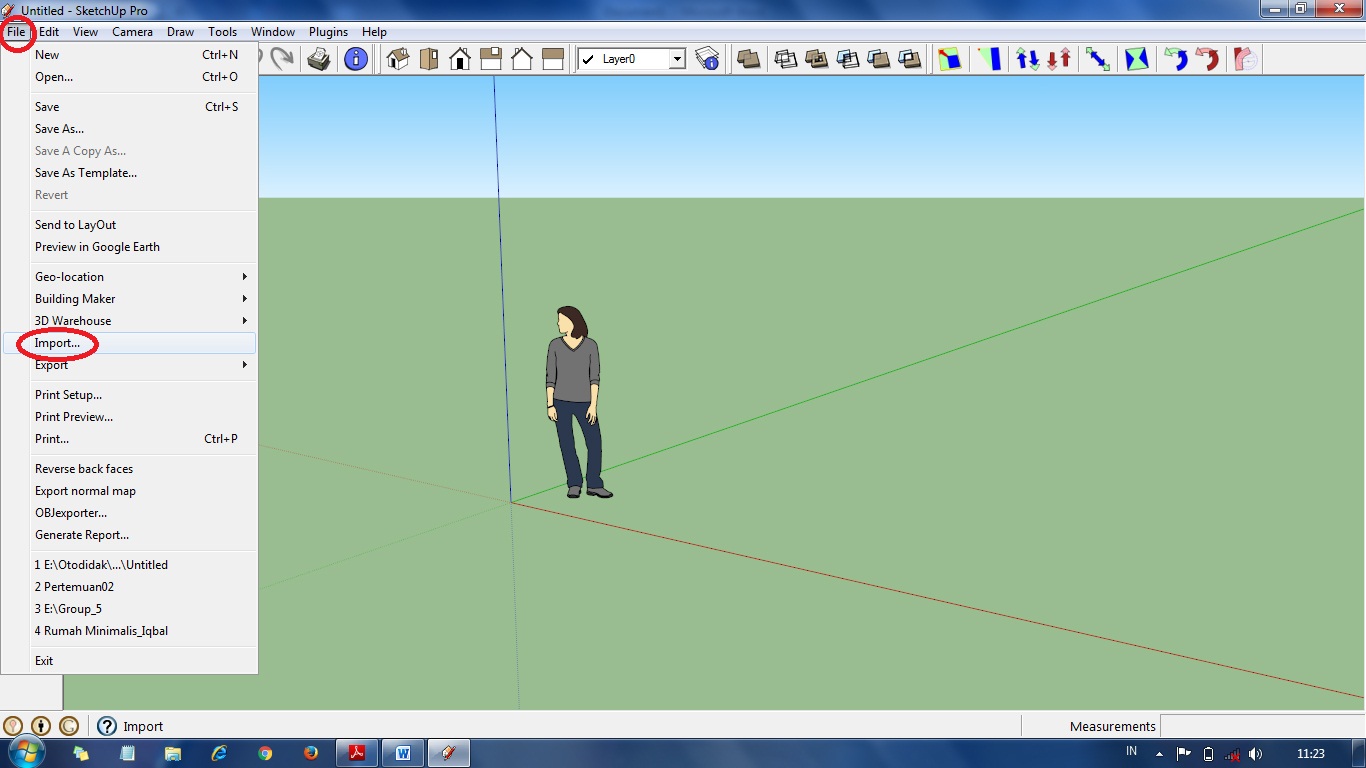
Task: Click the second round credits status icon
Action: (x=41, y=726)
